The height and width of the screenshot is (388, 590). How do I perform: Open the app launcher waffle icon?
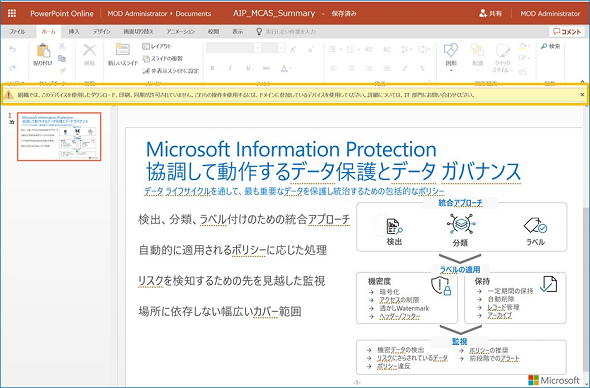12,14
